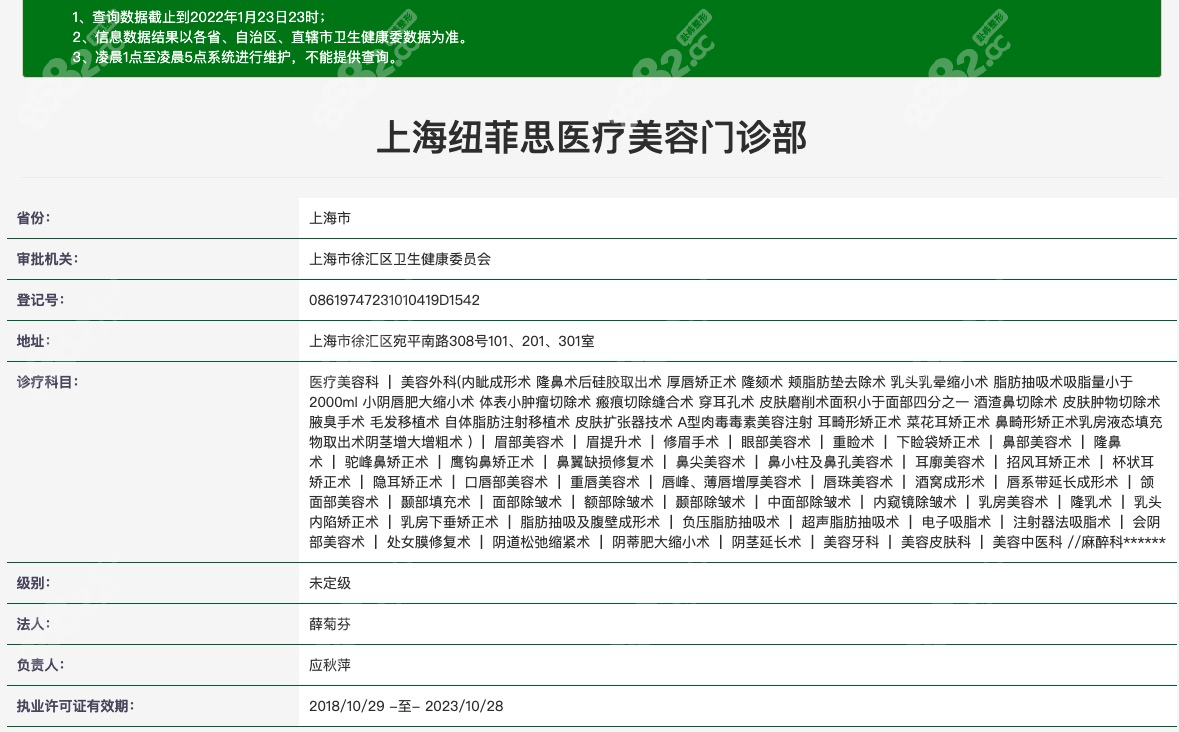Viewport: 1179px width, 732px height.
Task: Click responsible person name 应秋萍
Action: click(x=330, y=665)
